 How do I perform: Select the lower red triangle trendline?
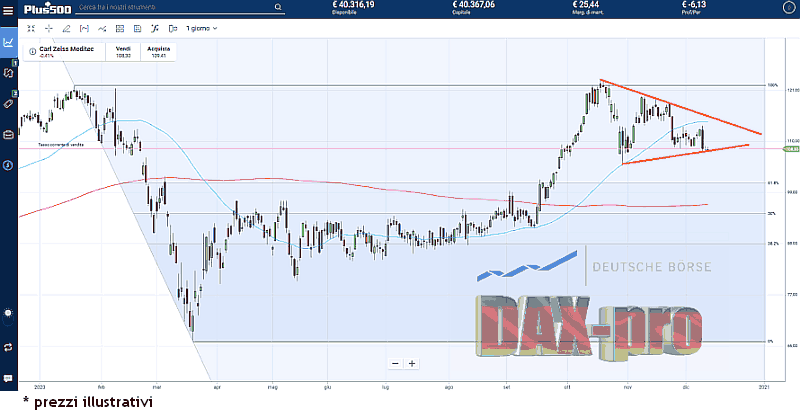[686, 154]
